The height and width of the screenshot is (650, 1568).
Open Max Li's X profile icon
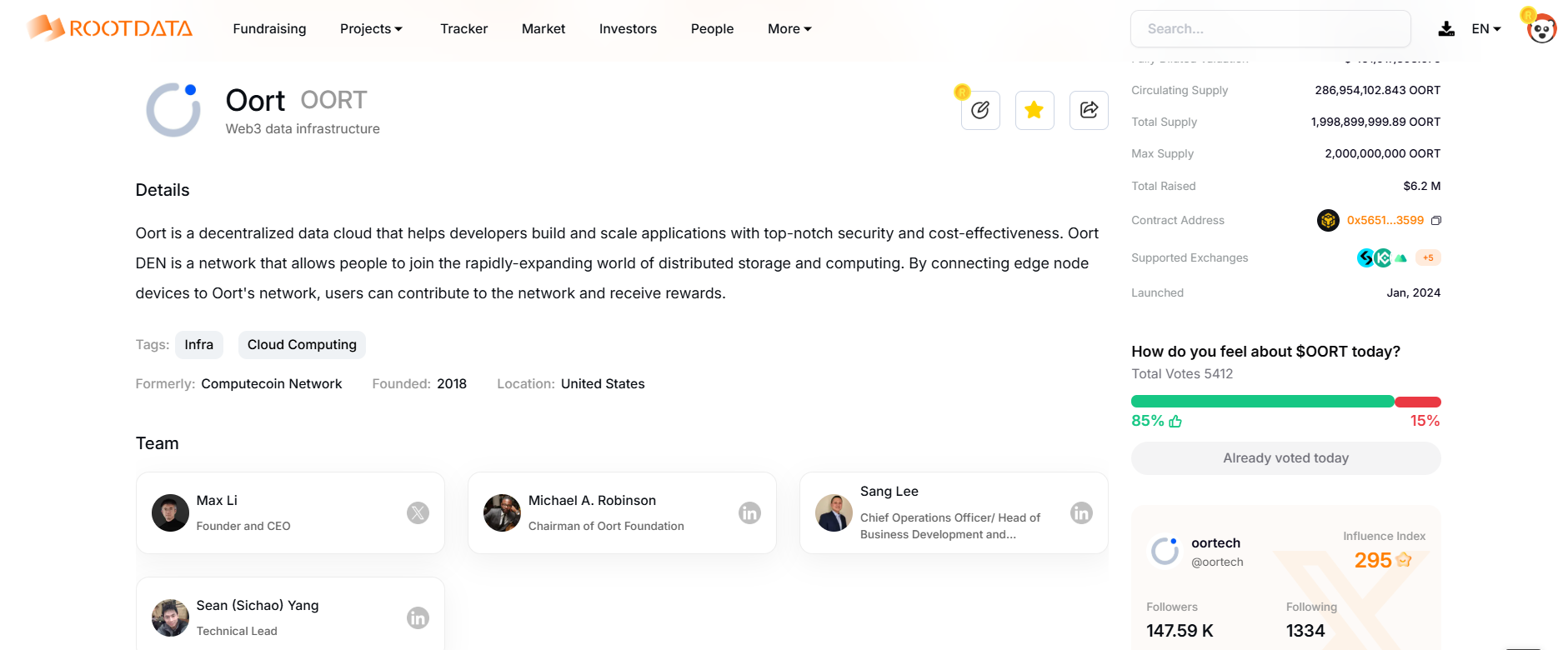pos(418,512)
